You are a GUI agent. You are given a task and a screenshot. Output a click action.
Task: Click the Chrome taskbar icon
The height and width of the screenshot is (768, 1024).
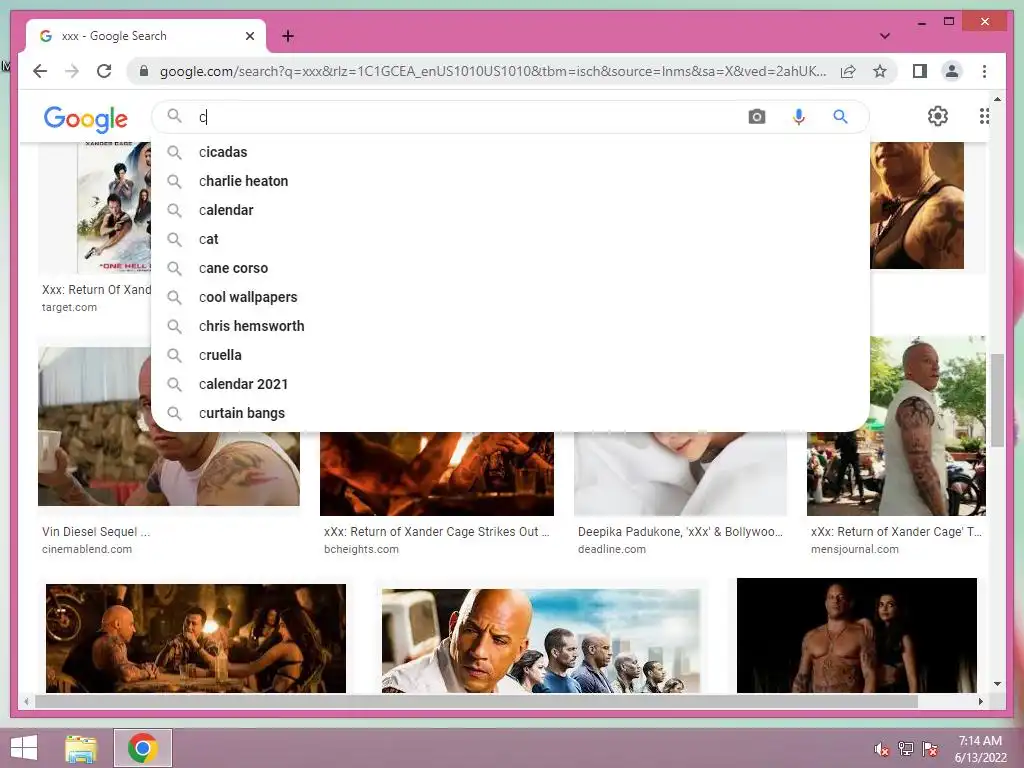pos(143,748)
